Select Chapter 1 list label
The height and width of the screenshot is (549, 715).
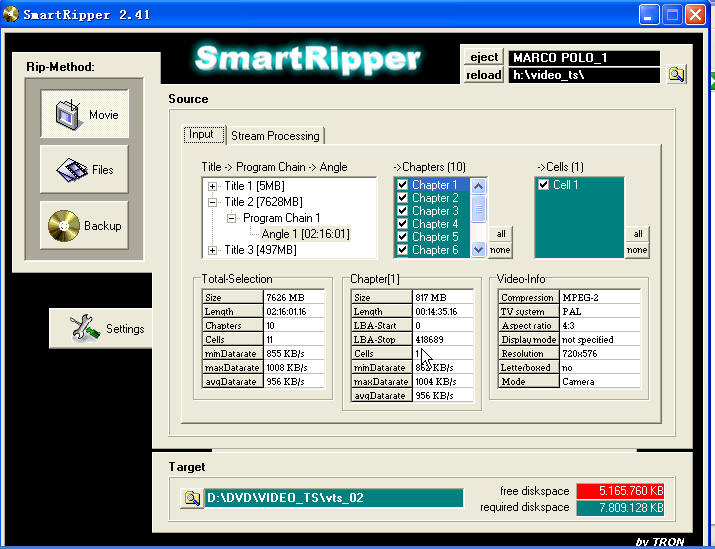tap(435, 185)
